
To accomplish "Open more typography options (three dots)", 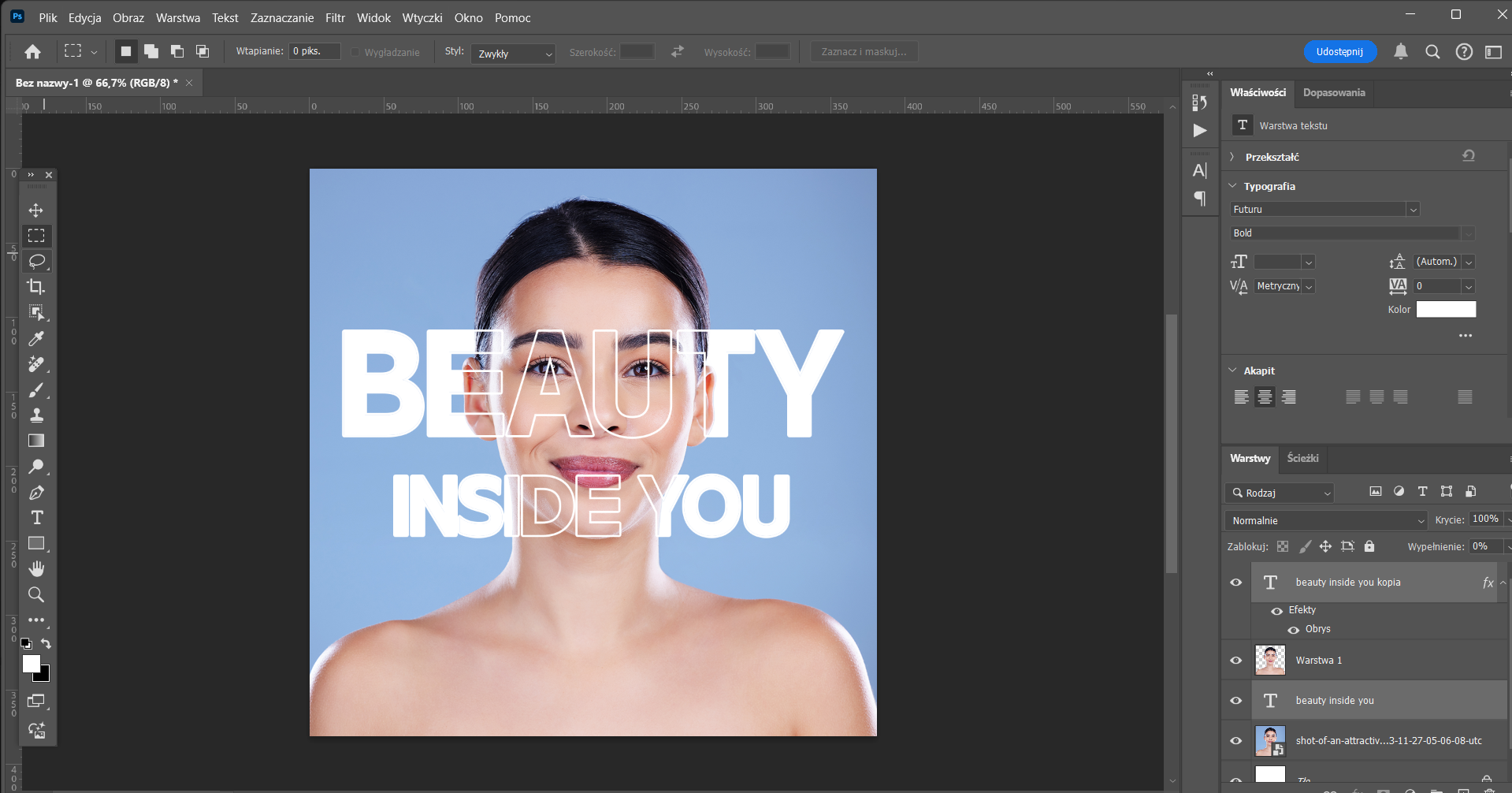I will [x=1466, y=336].
